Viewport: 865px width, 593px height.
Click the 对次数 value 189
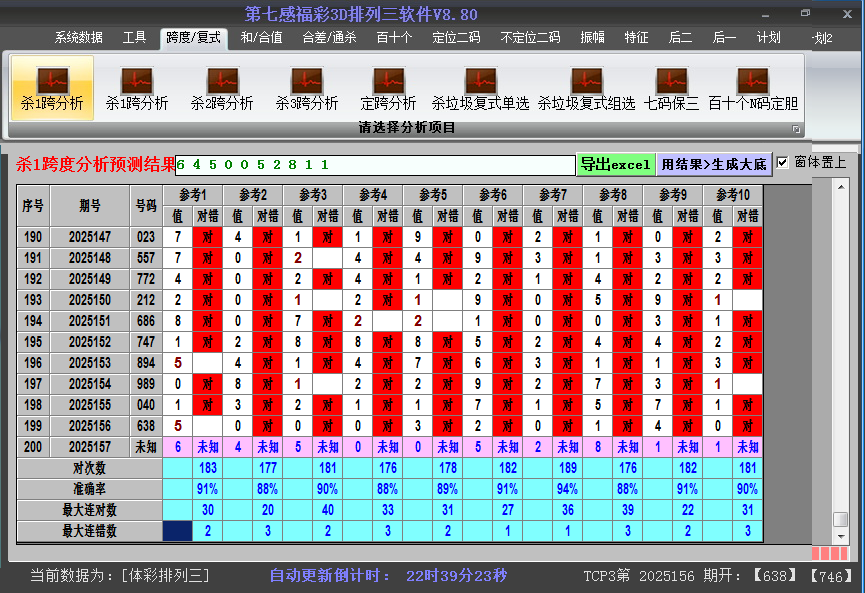[568, 468]
